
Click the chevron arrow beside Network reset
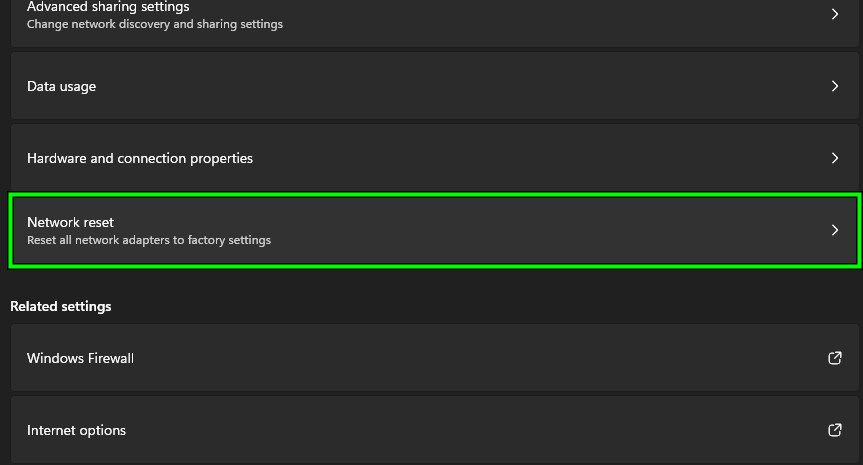pyautogui.click(x=835, y=230)
